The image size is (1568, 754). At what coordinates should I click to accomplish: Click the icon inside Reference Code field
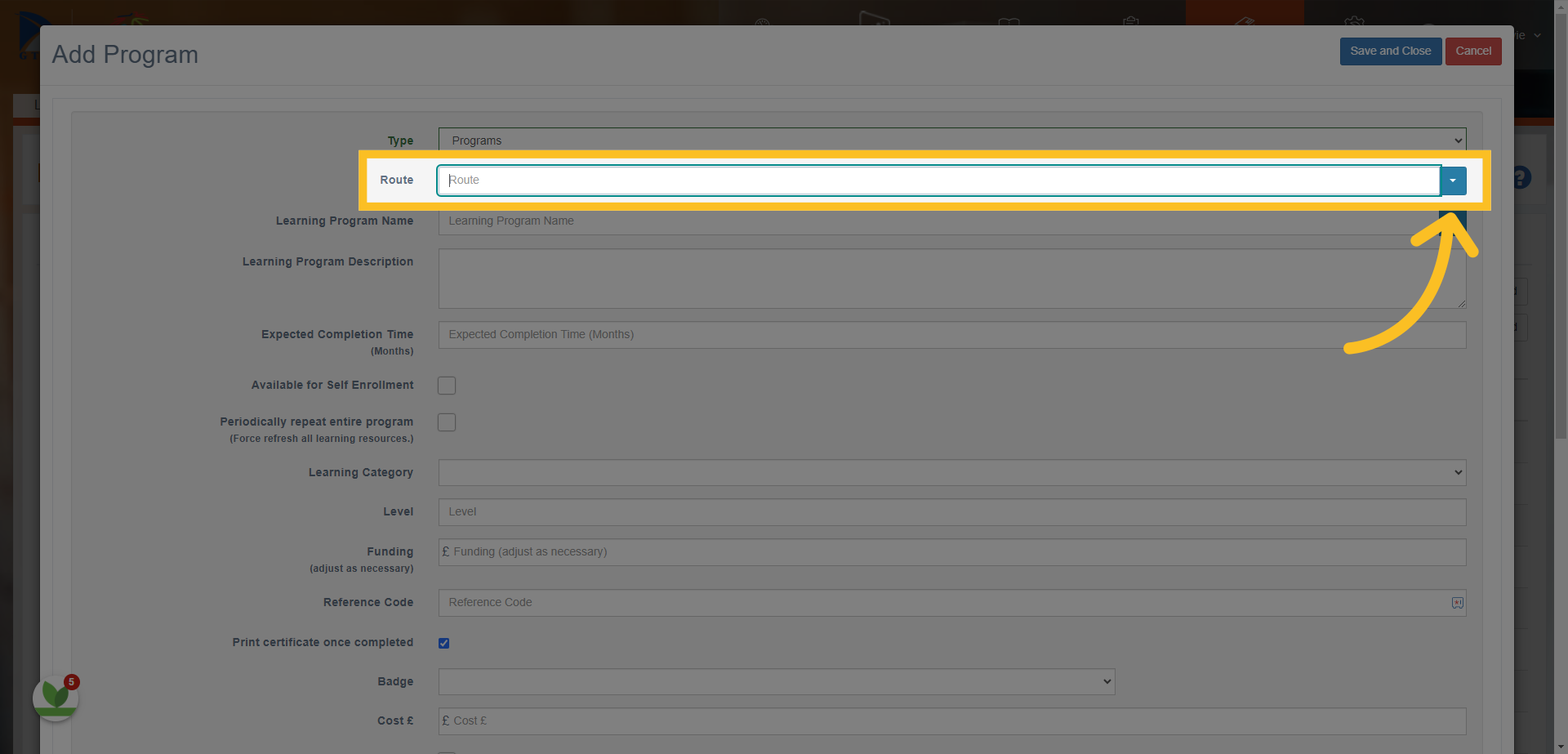tap(1457, 603)
